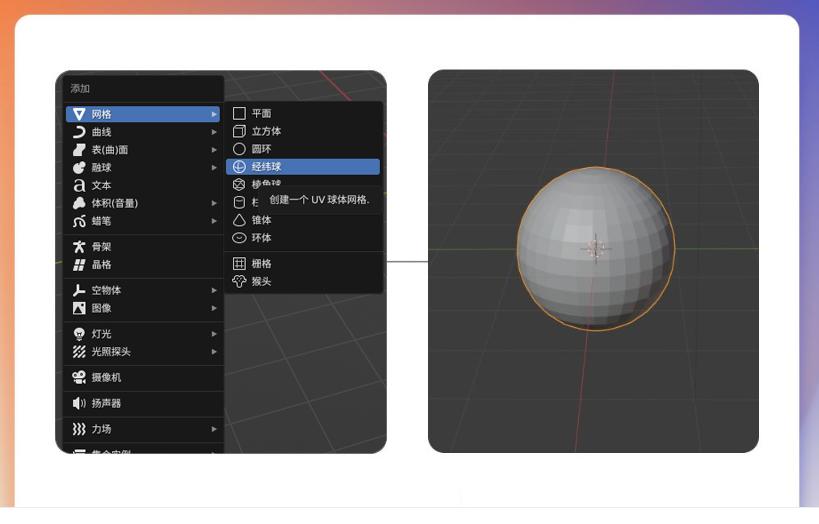Viewport: 819px width, 524px height.
Task: Click the 环体 torus mesh icon
Action: 239,238
